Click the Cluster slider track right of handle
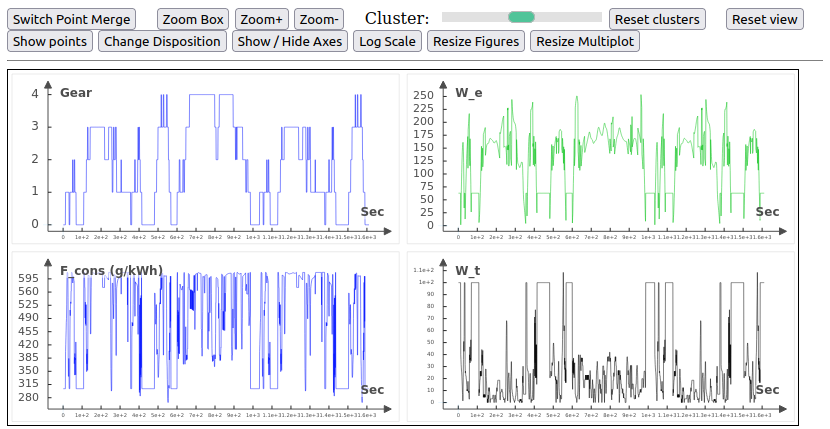 (x=567, y=17)
